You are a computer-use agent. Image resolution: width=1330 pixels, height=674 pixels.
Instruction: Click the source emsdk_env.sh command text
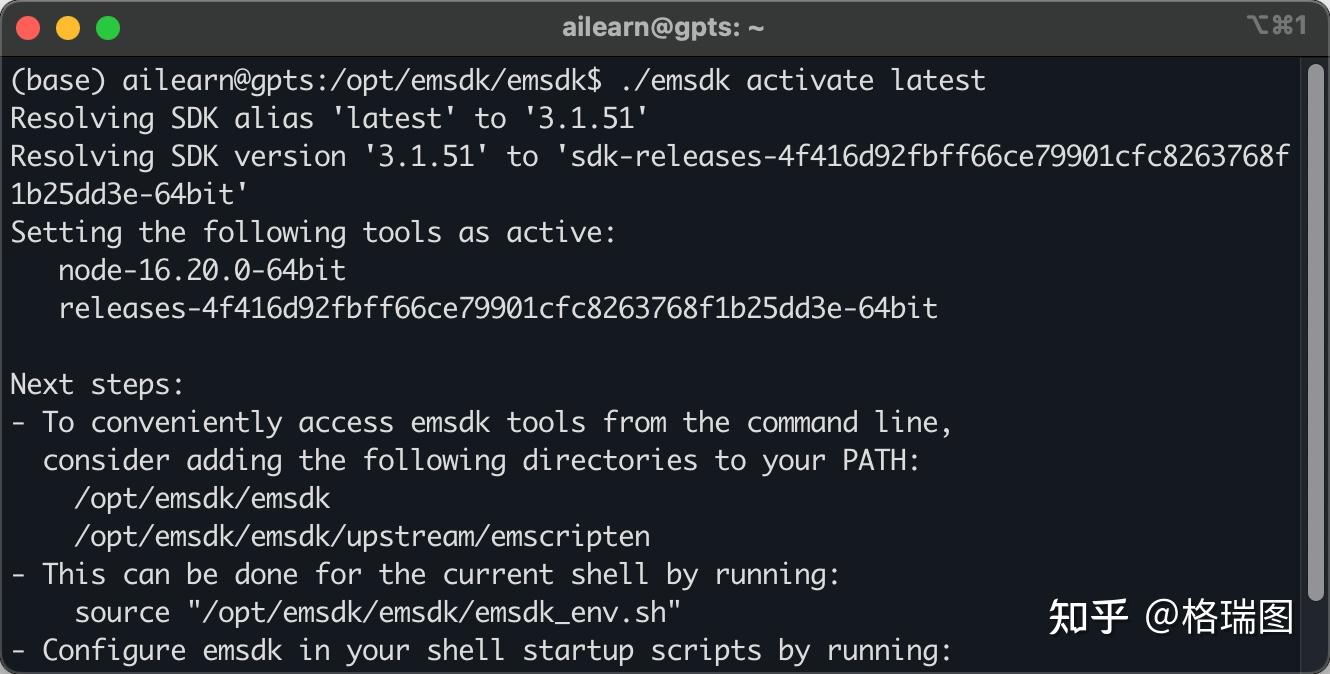[x=377, y=611]
